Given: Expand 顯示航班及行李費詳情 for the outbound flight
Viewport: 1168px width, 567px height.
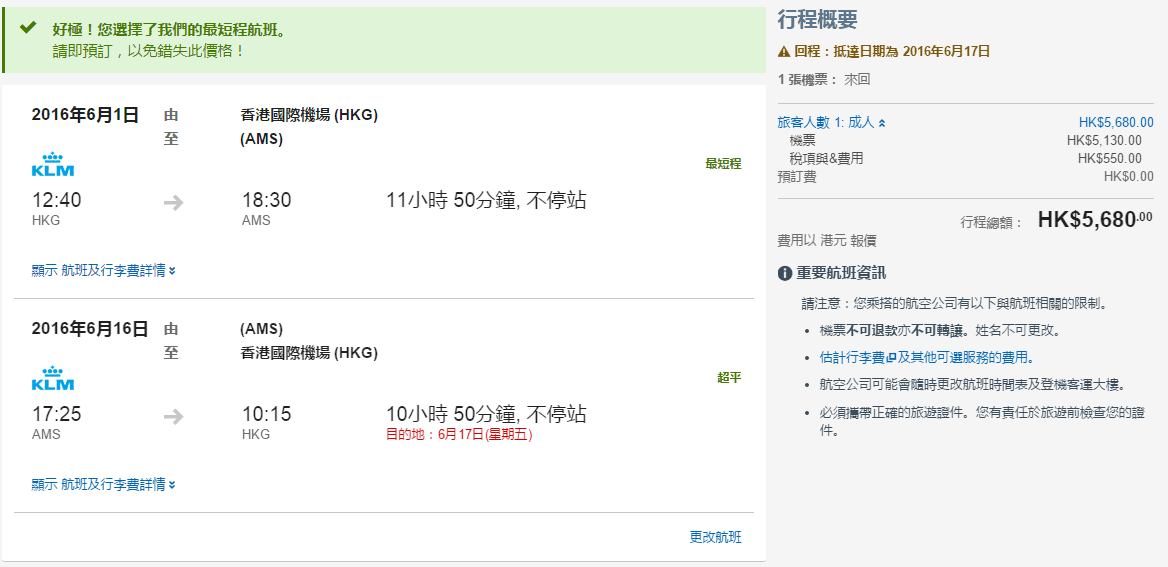Looking at the screenshot, I should click(104, 271).
